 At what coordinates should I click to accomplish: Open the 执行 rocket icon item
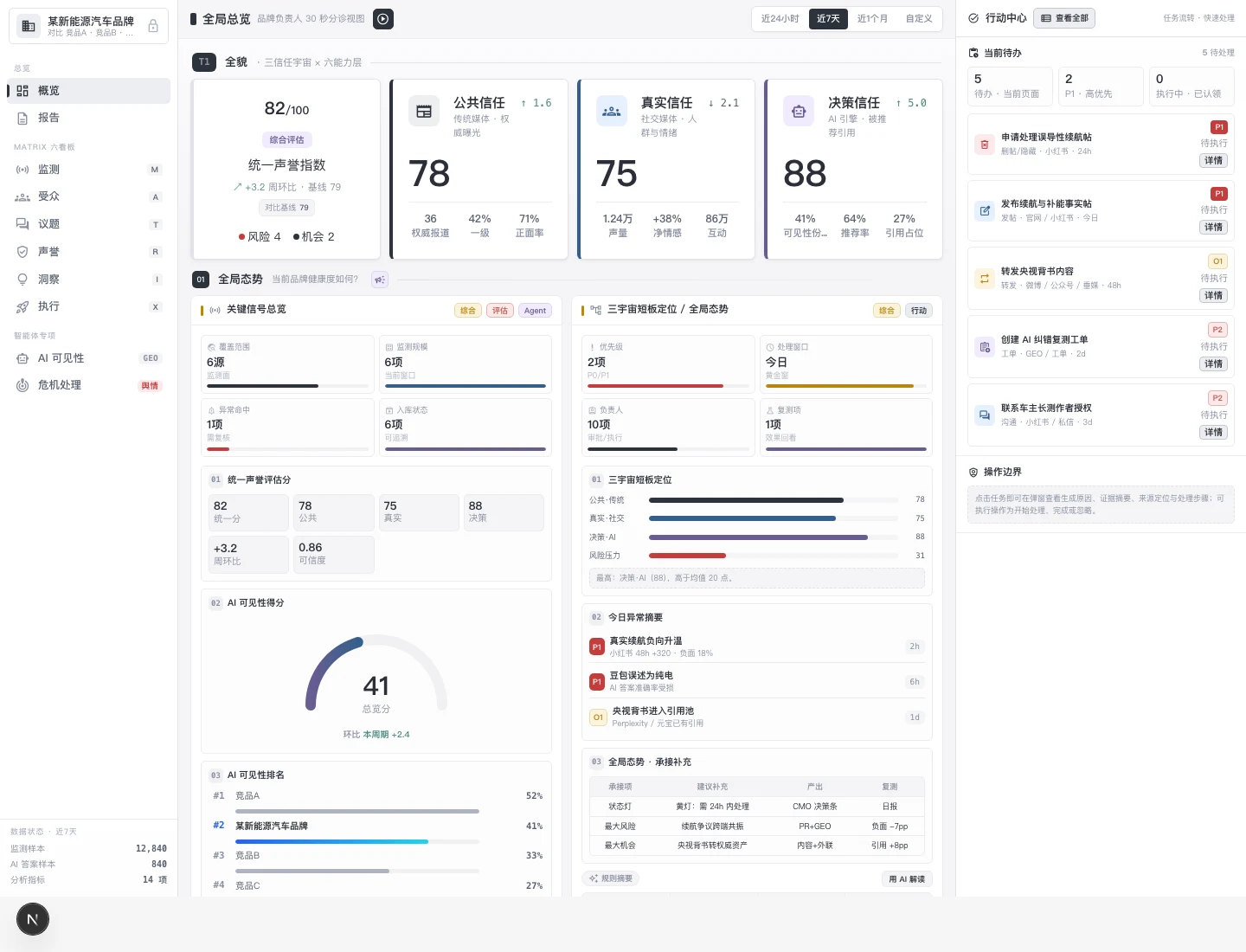tap(88, 306)
